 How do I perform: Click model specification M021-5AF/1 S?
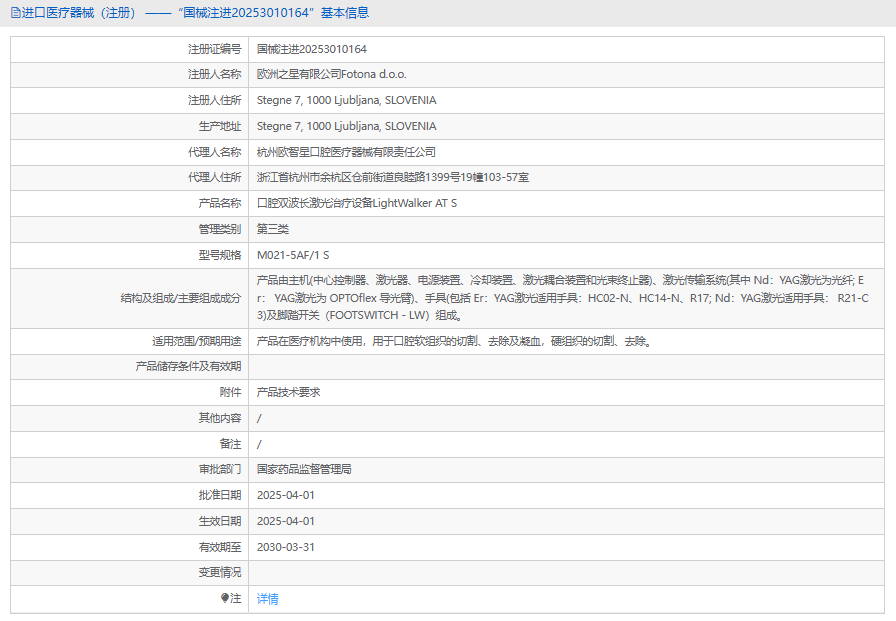point(292,255)
